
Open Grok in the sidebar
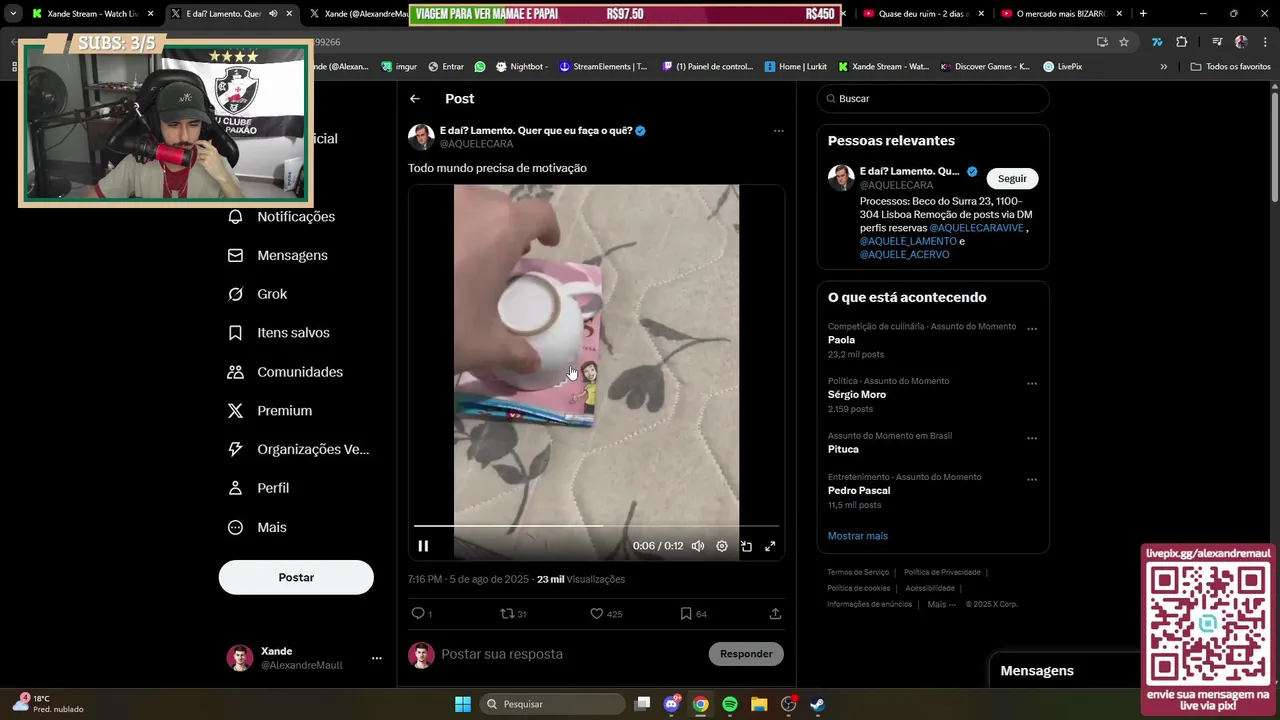[258, 294]
